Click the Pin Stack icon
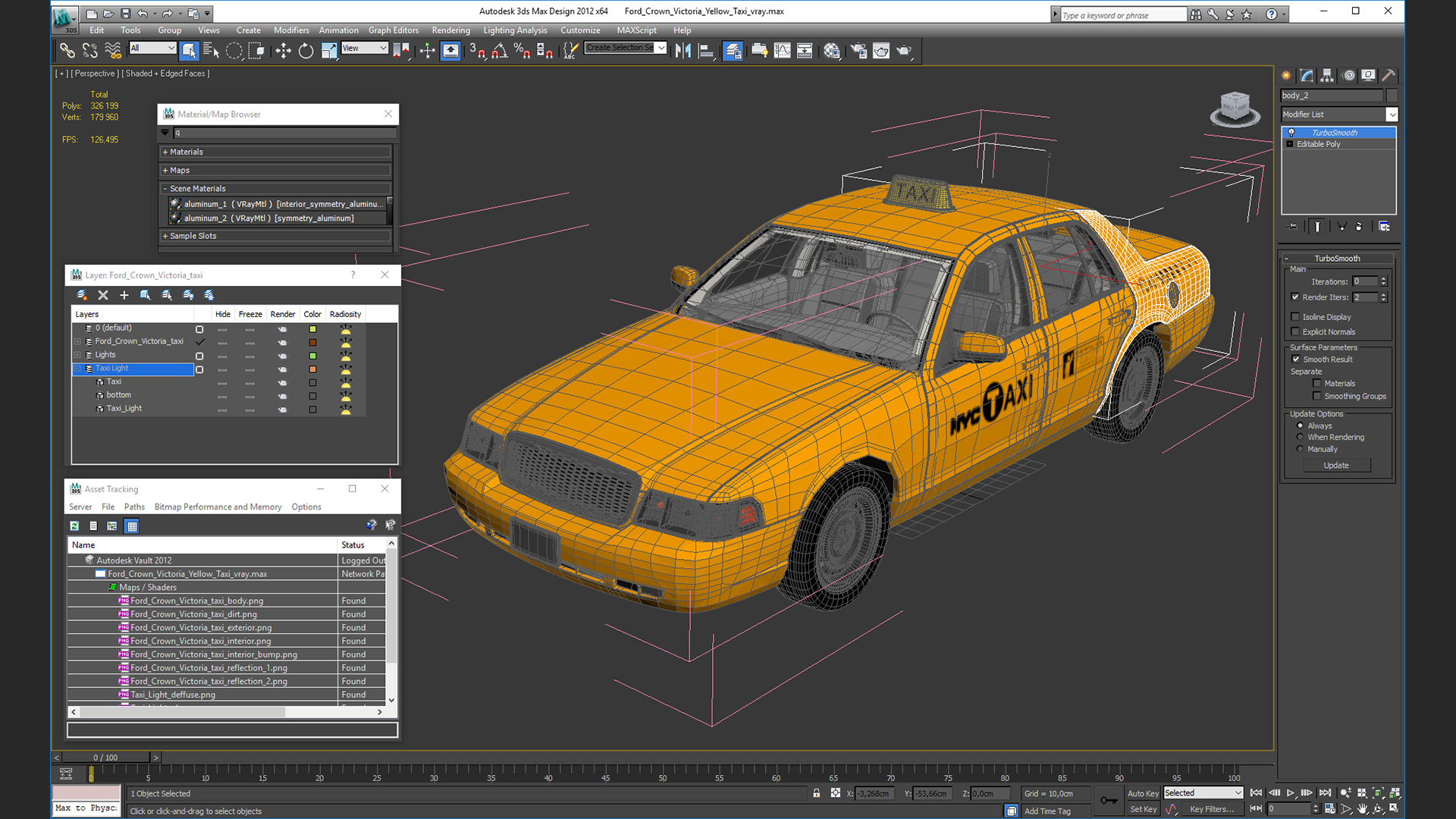Screen dimensions: 1456x819 tap(1293, 226)
